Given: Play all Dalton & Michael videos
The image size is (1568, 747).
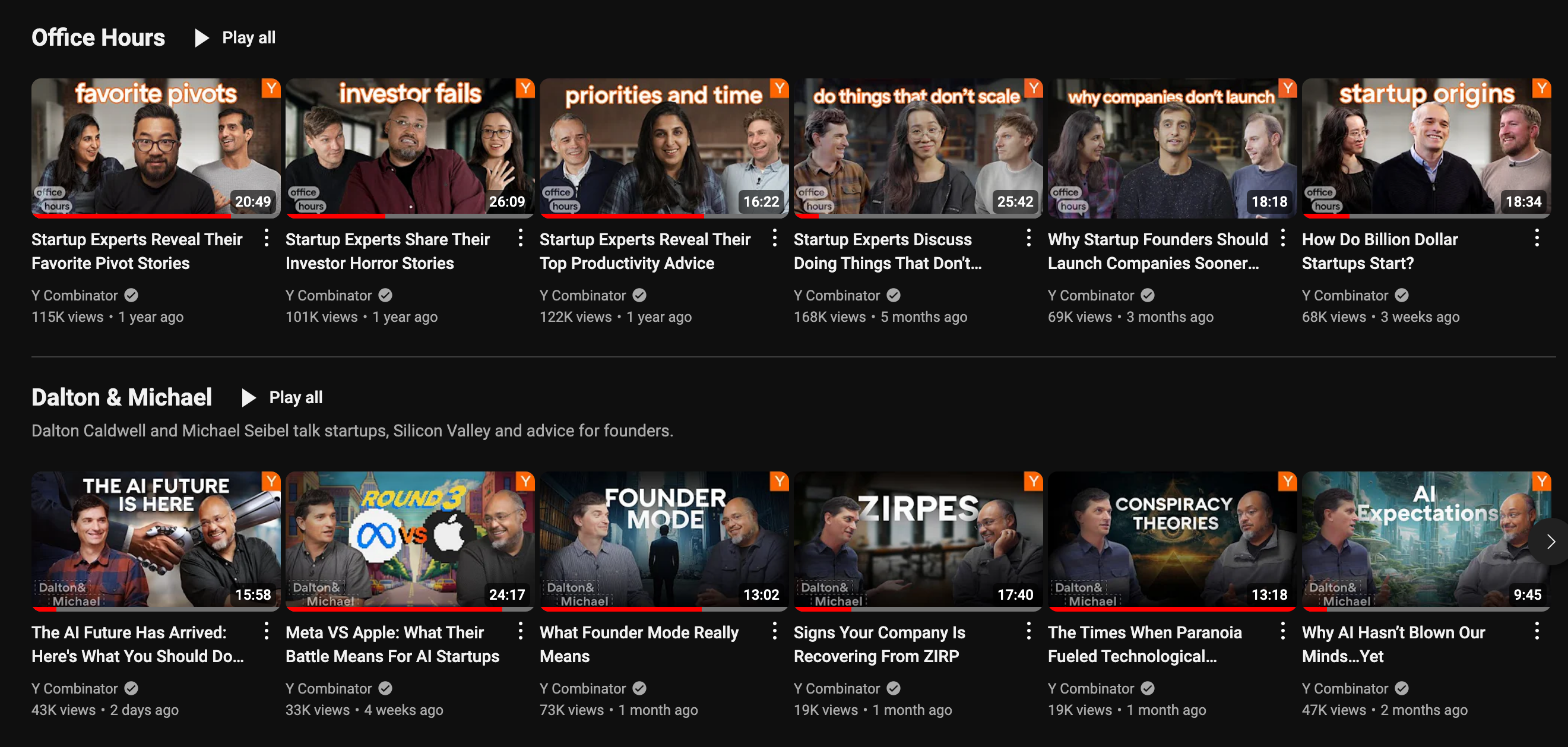Looking at the screenshot, I should pyautogui.click(x=283, y=397).
